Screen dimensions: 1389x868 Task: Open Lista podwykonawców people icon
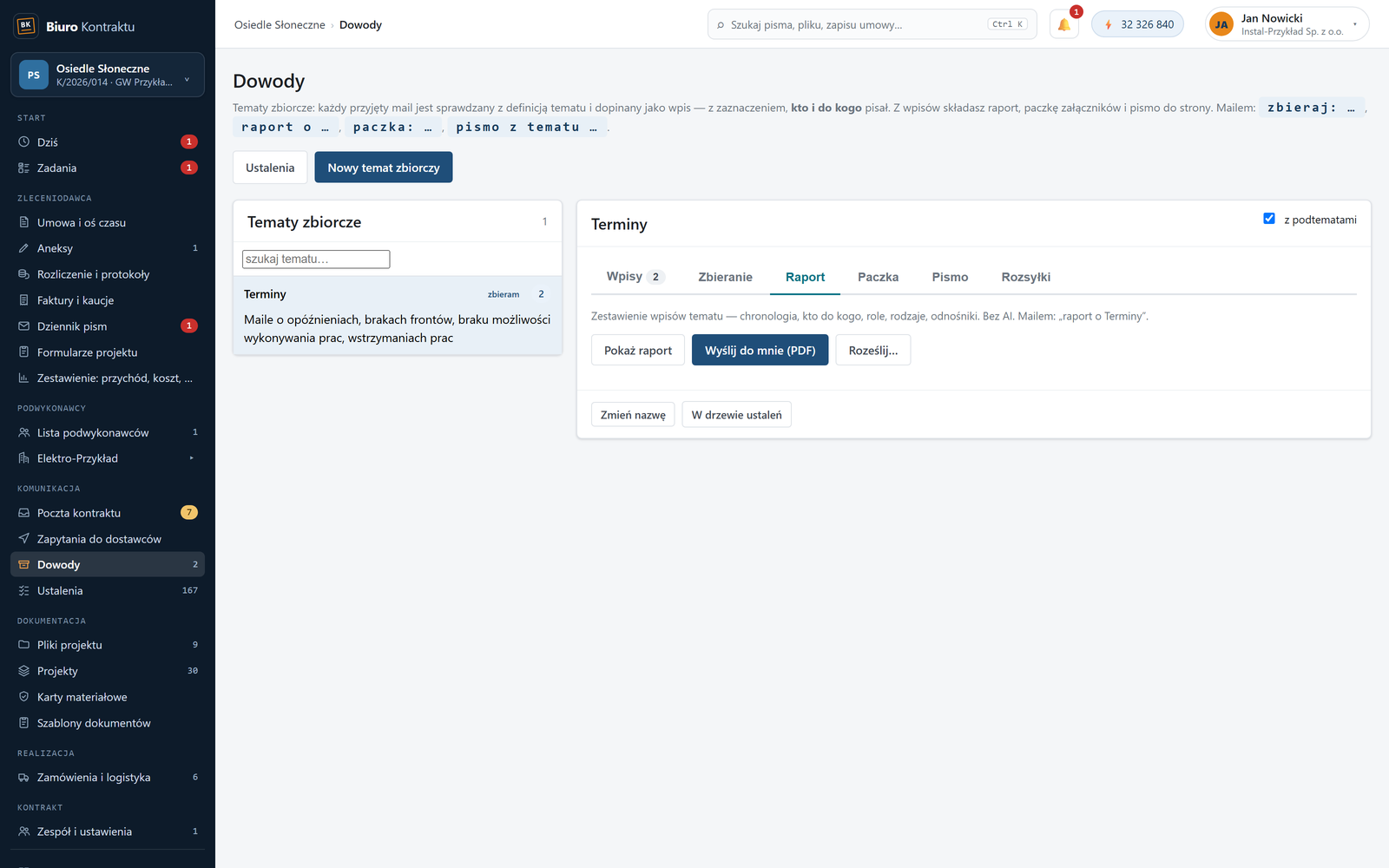pyautogui.click(x=23, y=432)
